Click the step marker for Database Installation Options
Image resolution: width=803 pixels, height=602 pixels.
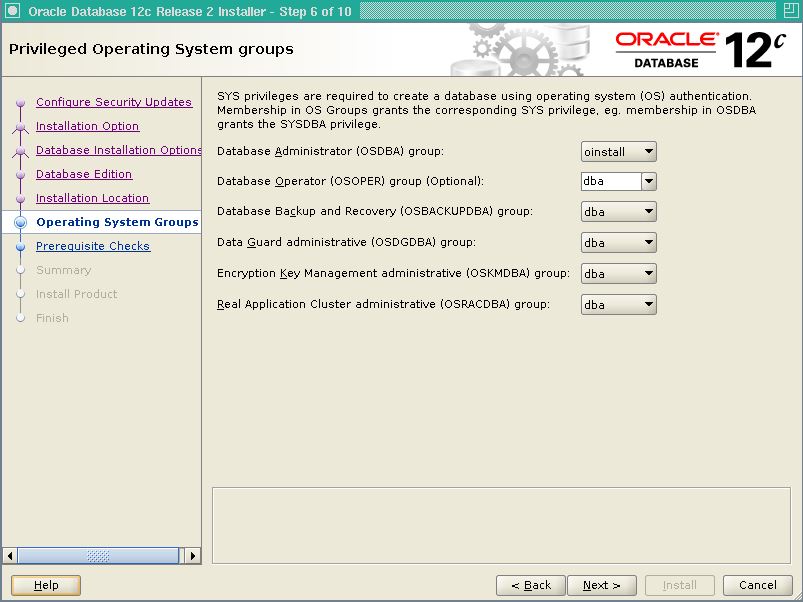20,150
